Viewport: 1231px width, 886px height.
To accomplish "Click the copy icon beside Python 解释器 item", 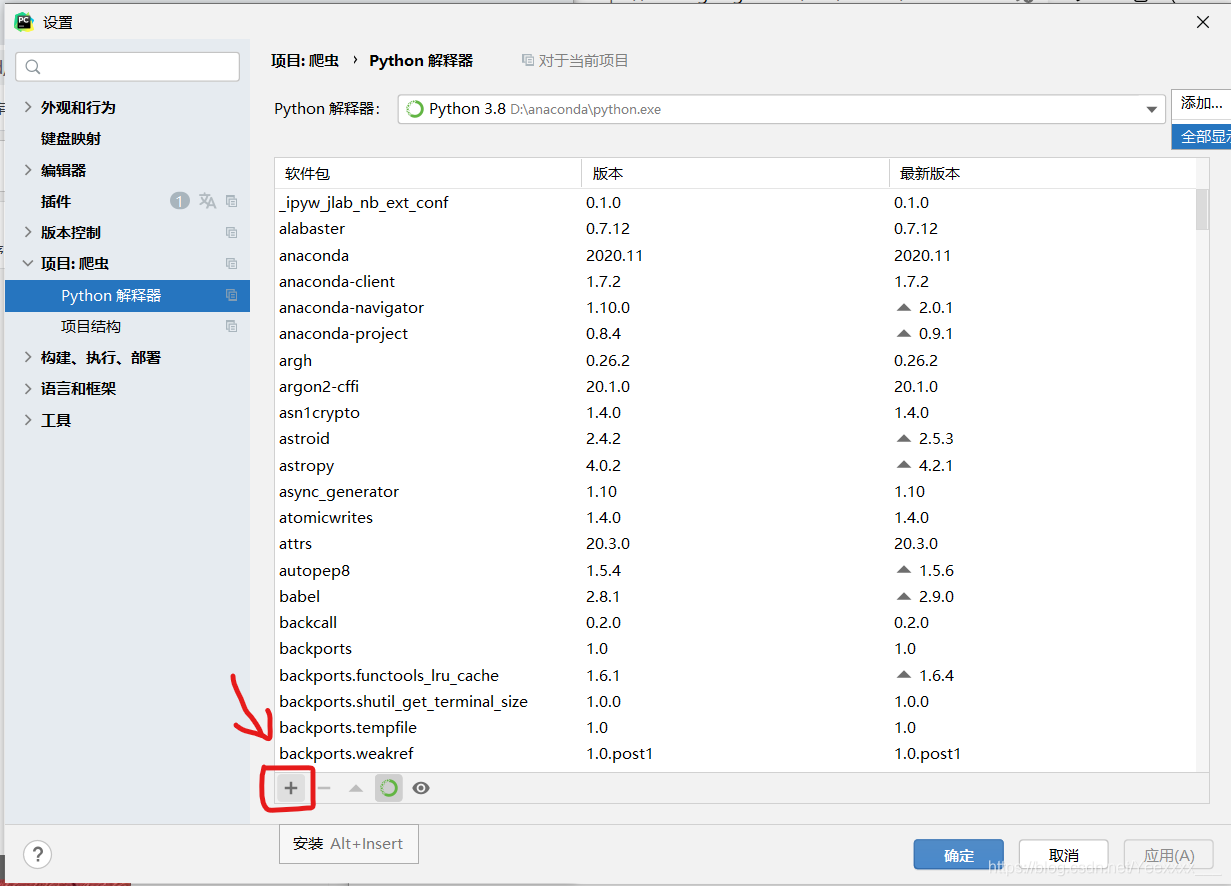I will pos(232,295).
